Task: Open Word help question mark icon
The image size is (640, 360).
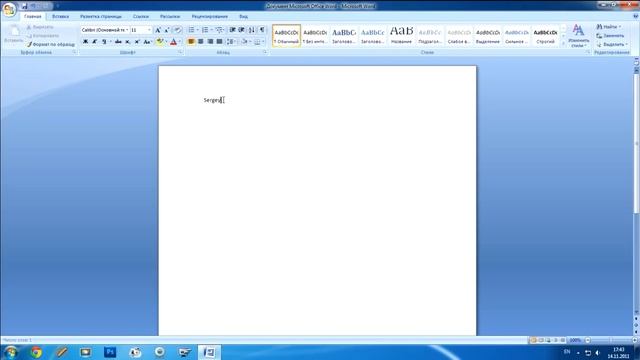Action: pyautogui.click(x=636, y=16)
